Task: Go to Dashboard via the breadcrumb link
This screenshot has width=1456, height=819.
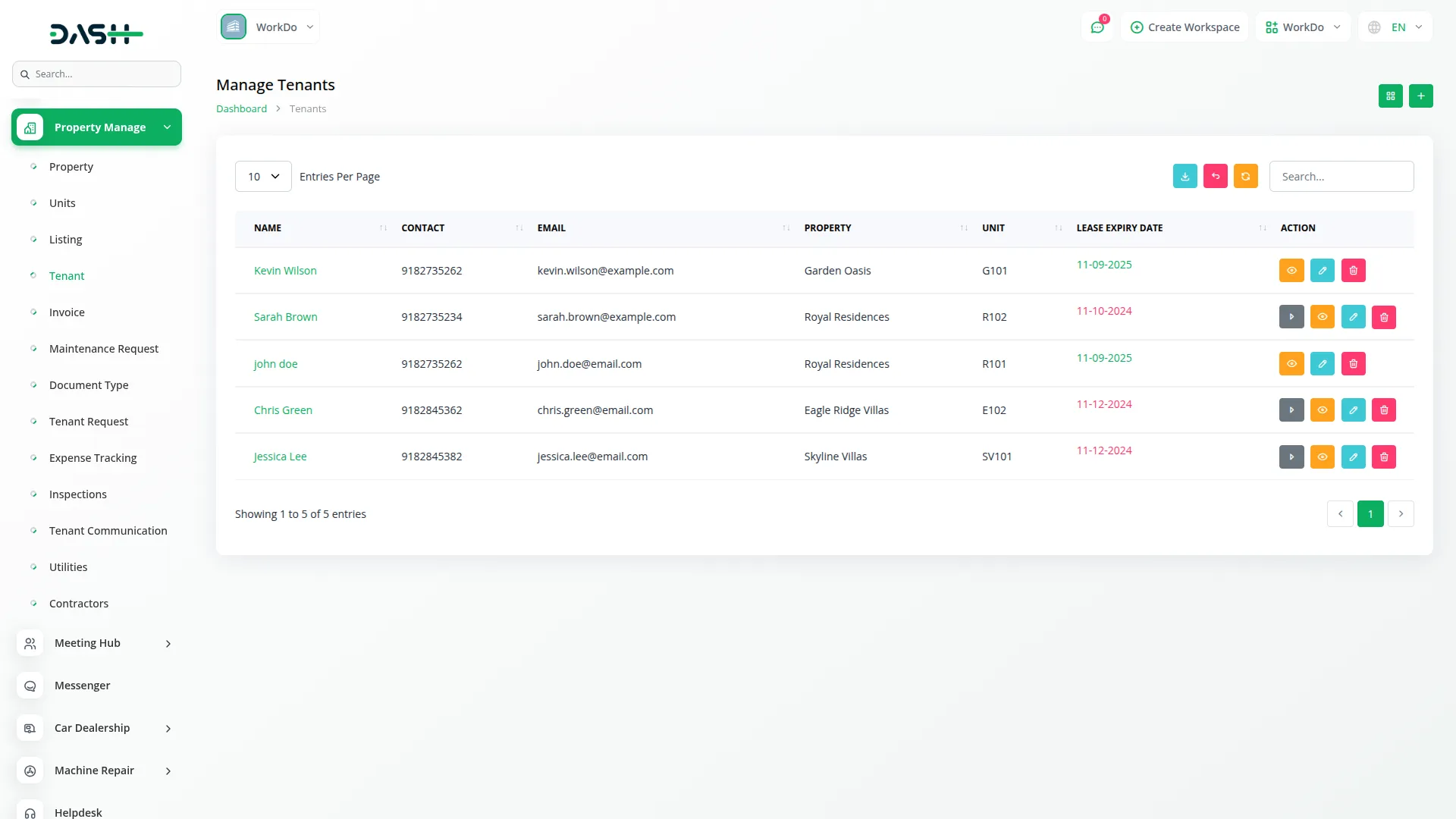Action: [x=241, y=108]
